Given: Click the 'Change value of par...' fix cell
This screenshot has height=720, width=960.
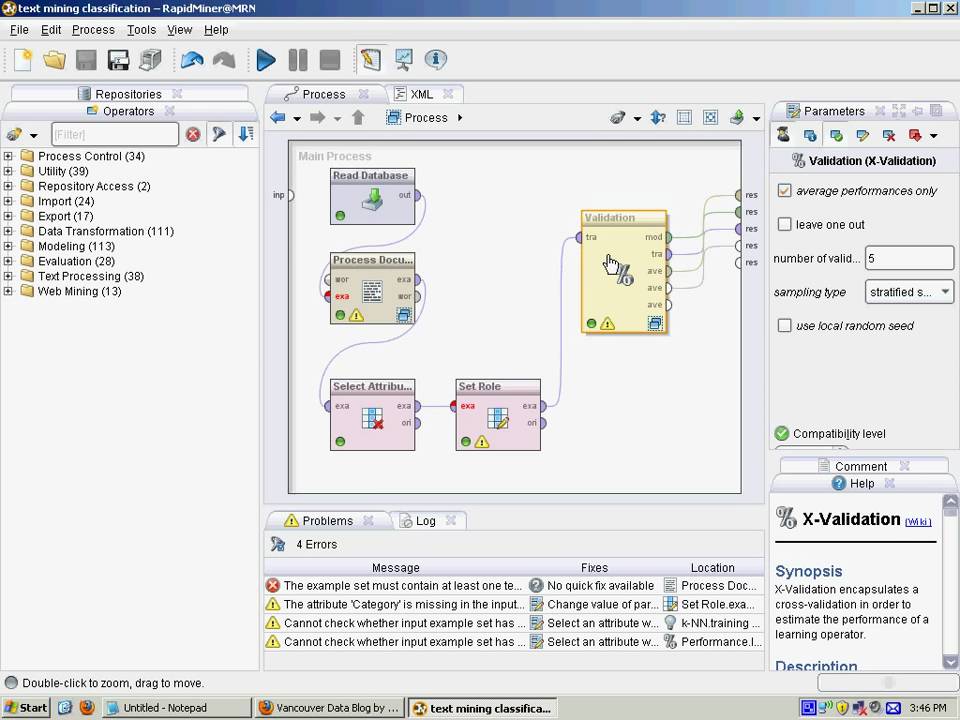Looking at the screenshot, I should click(594, 604).
